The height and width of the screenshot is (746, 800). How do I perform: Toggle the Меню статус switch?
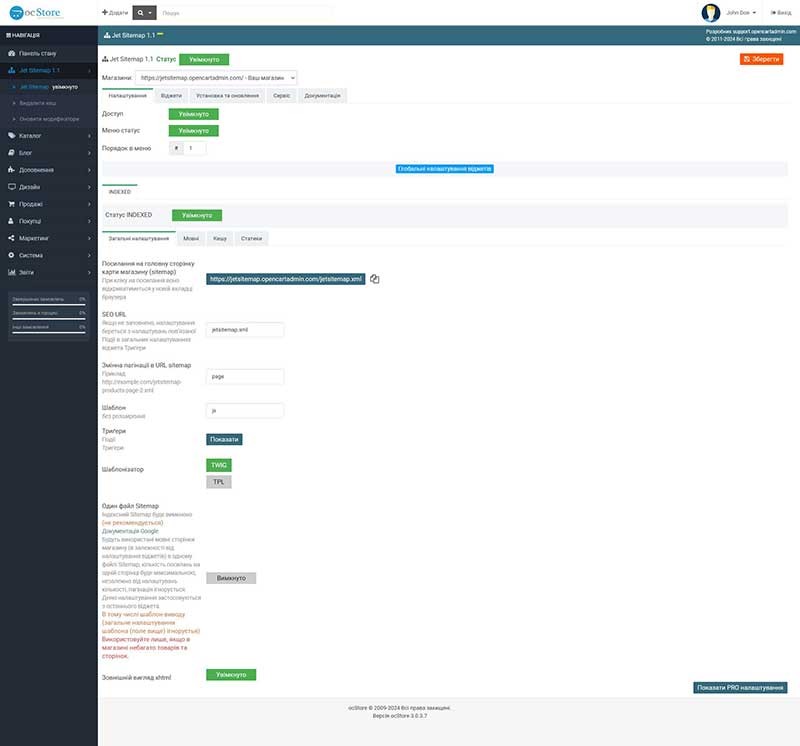193,131
